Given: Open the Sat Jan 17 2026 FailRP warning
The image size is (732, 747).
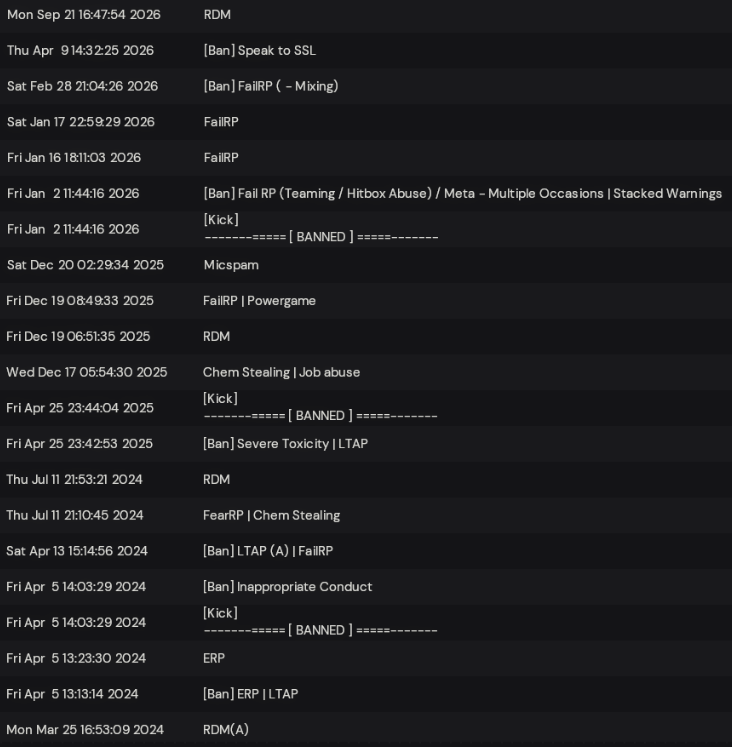Looking at the screenshot, I should pyautogui.click(x=366, y=122).
